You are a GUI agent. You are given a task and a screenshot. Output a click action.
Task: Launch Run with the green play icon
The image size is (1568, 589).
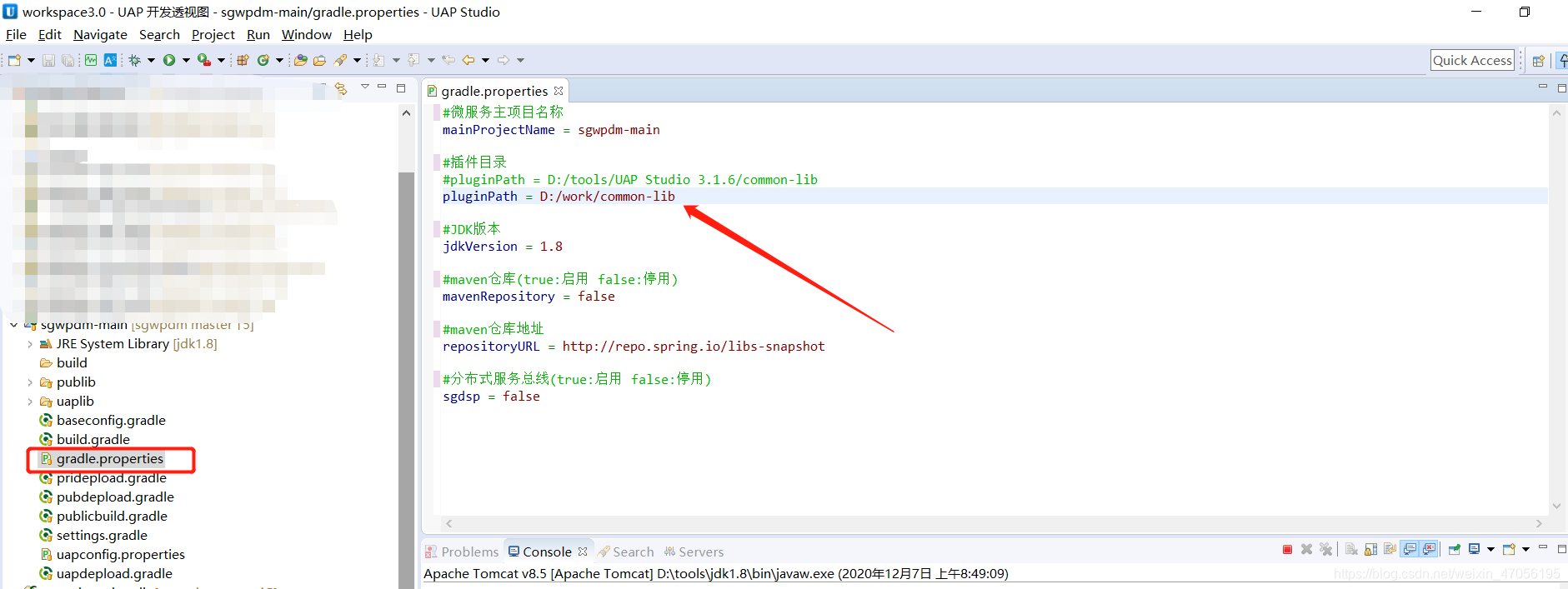pyautogui.click(x=169, y=60)
